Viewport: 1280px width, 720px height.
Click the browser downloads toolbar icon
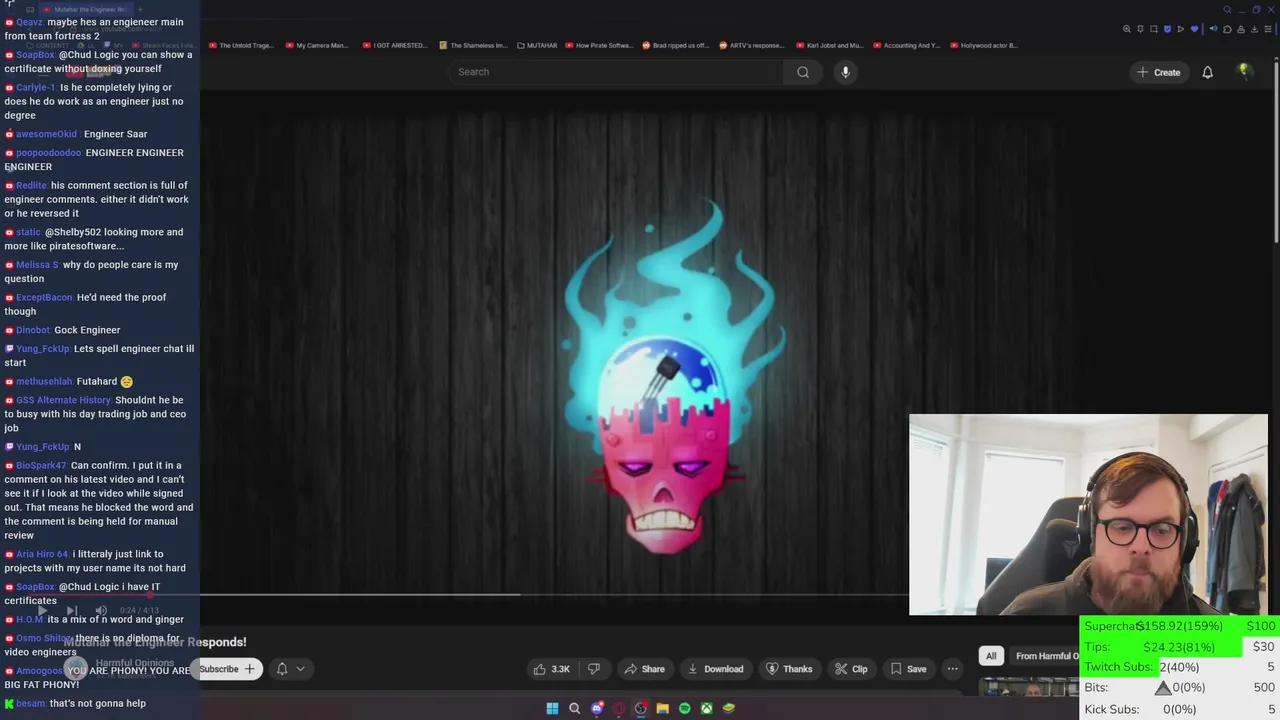pyautogui.click(x=1254, y=29)
